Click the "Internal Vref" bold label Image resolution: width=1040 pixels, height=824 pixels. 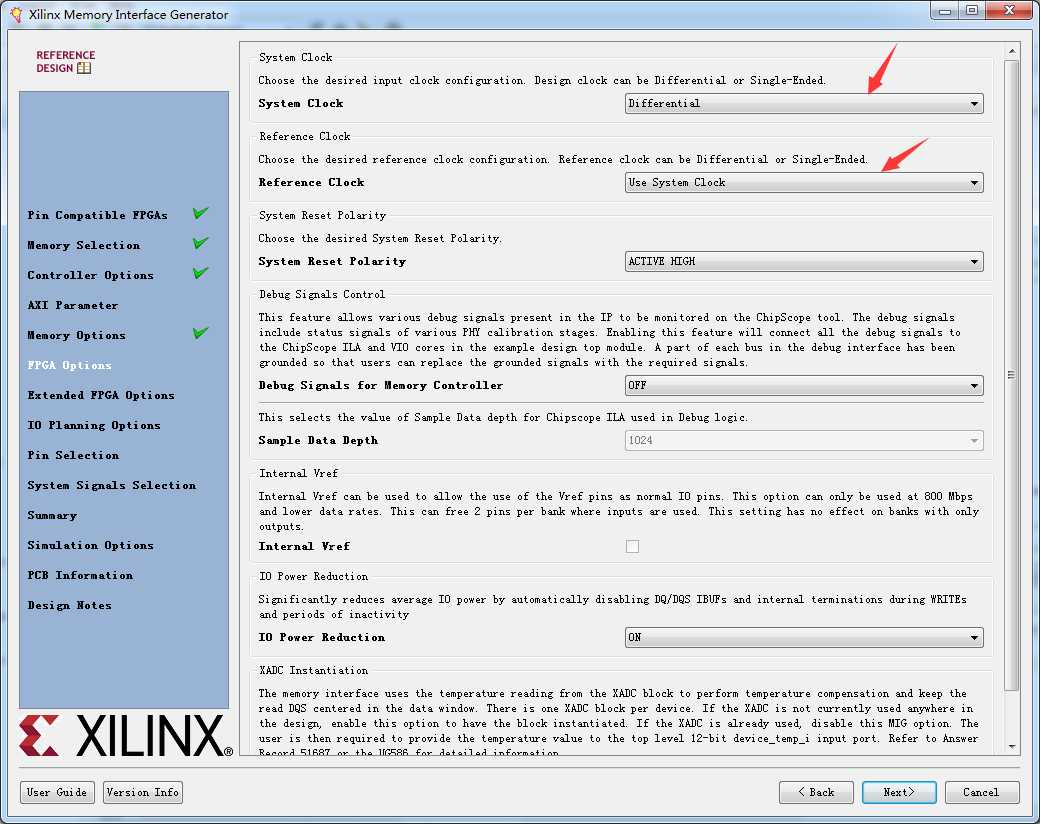[x=304, y=546]
